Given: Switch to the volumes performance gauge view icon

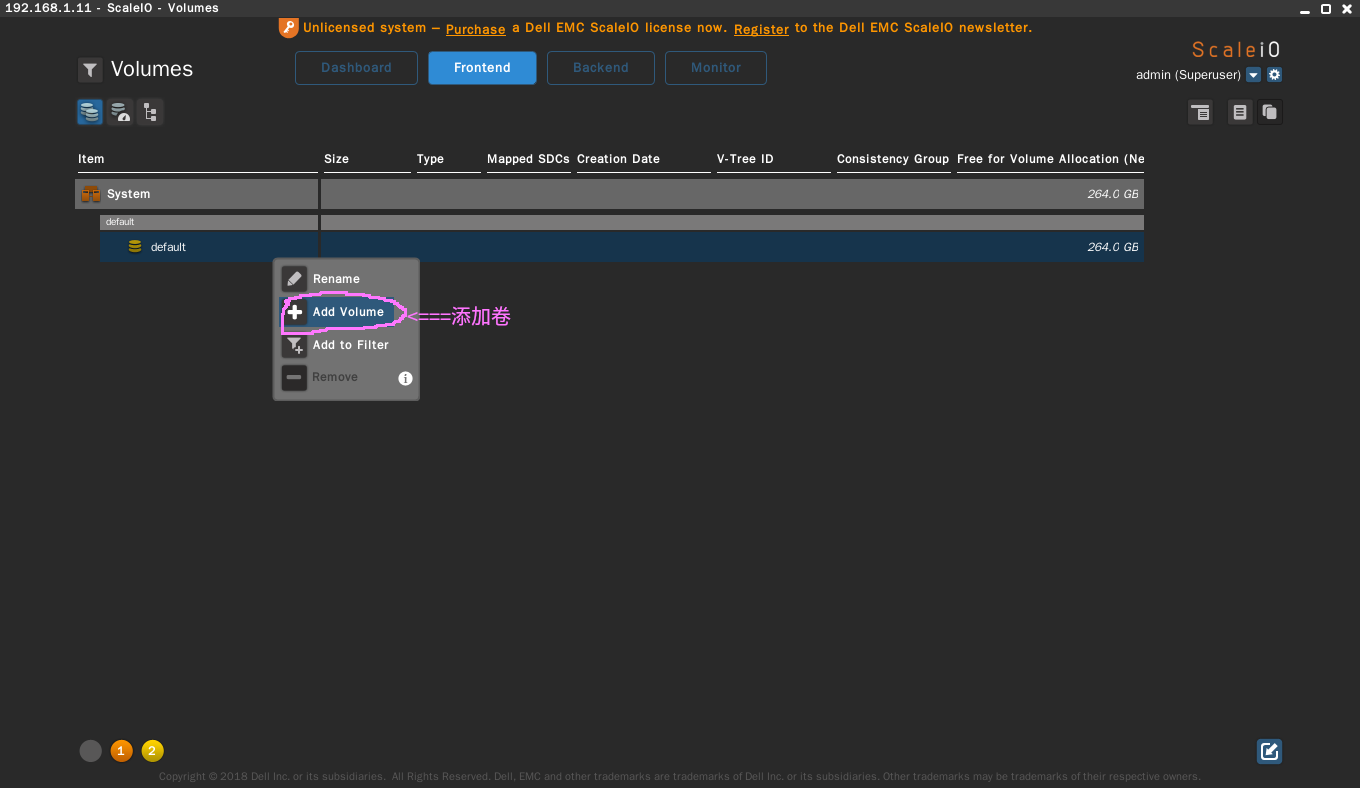Looking at the screenshot, I should click(x=120, y=112).
